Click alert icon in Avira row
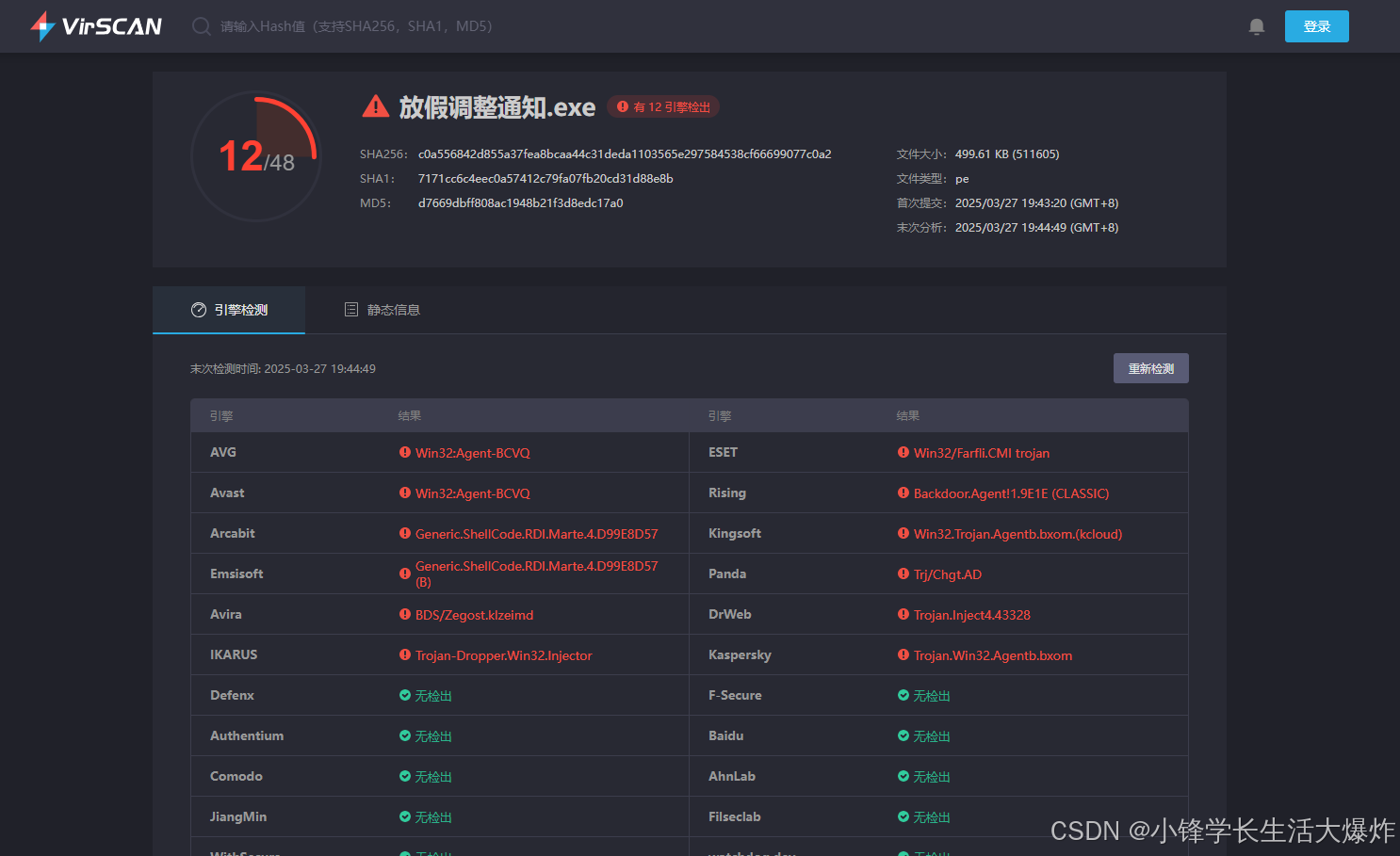 pos(405,614)
